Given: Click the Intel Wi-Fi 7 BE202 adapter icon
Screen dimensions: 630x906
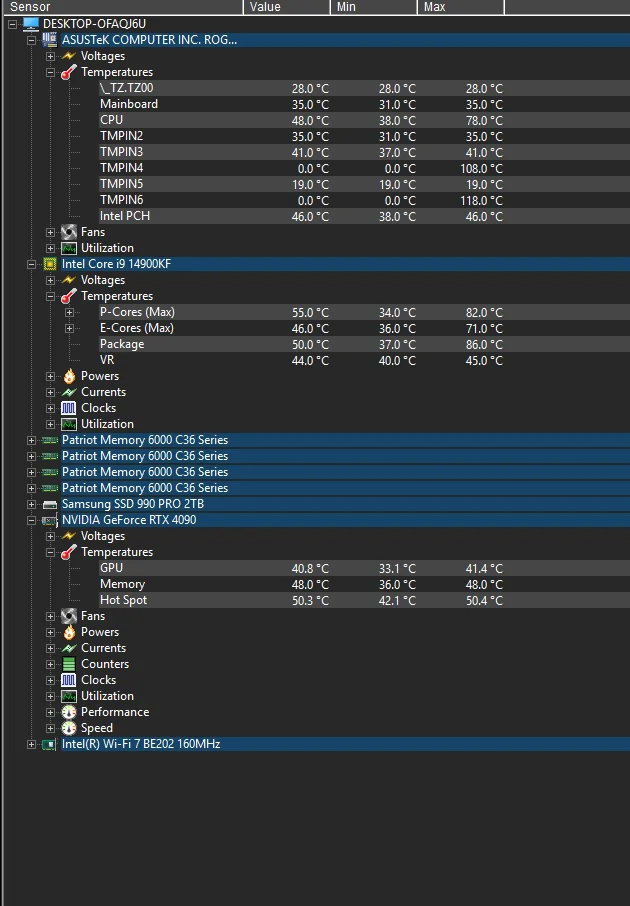Looking at the screenshot, I should [50, 744].
